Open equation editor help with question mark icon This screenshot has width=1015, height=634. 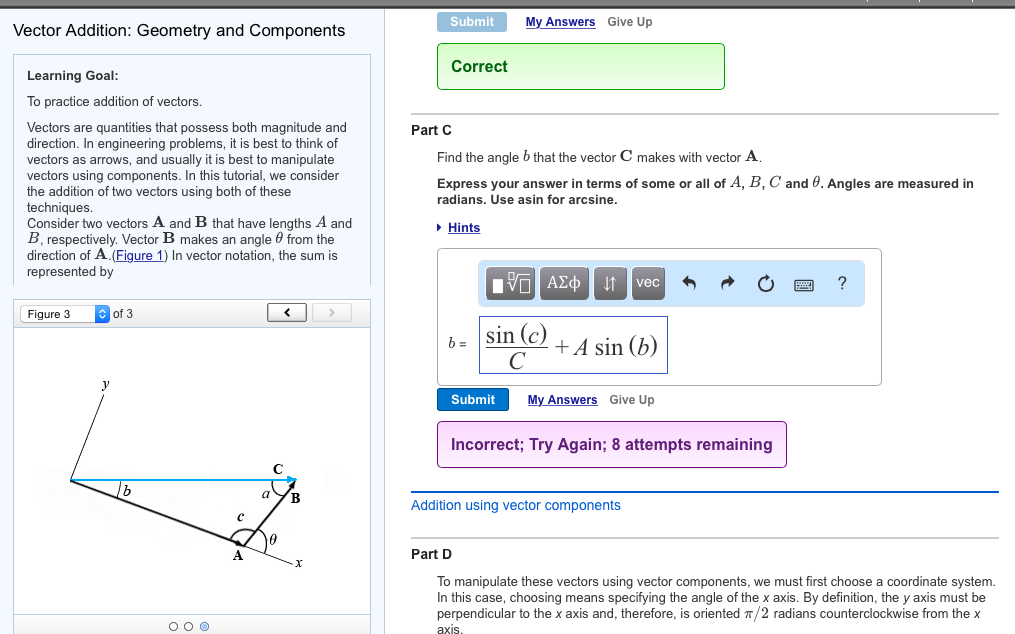pyautogui.click(x=841, y=283)
